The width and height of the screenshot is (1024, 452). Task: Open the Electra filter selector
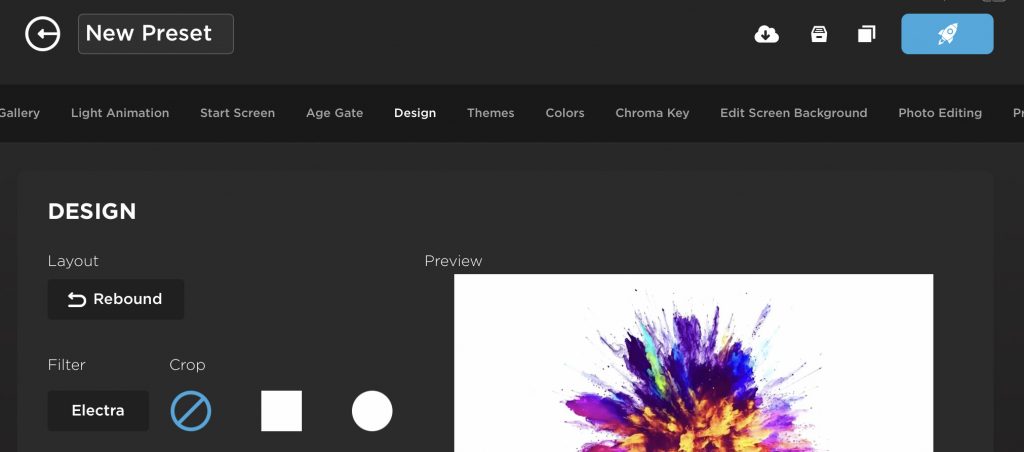pos(98,411)
